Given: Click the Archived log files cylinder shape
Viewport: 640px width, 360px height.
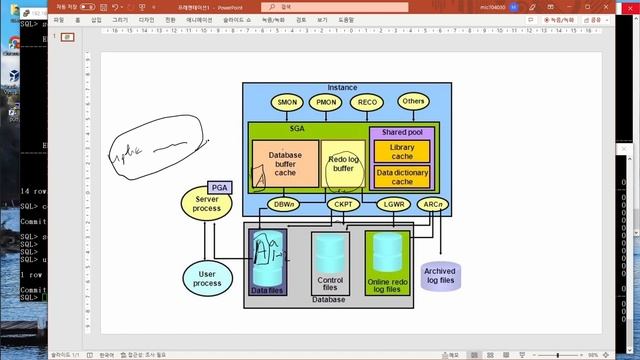Looking at the screenshot, I should (440, 276).
